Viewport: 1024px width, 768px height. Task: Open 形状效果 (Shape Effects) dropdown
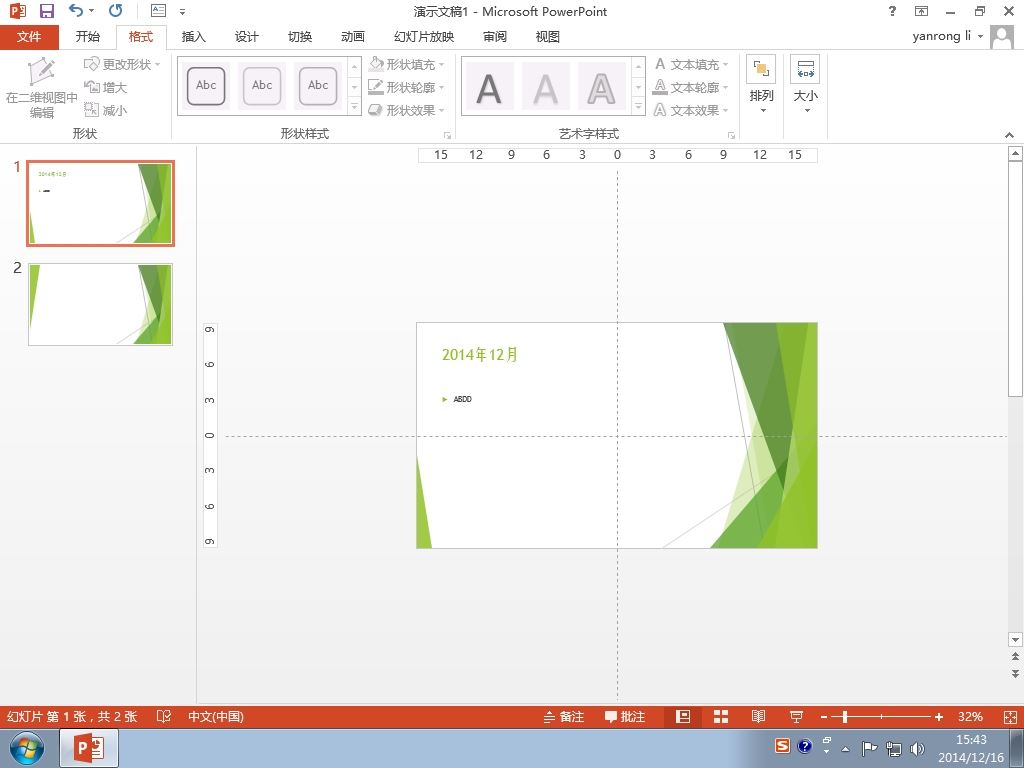coord(406,110)
